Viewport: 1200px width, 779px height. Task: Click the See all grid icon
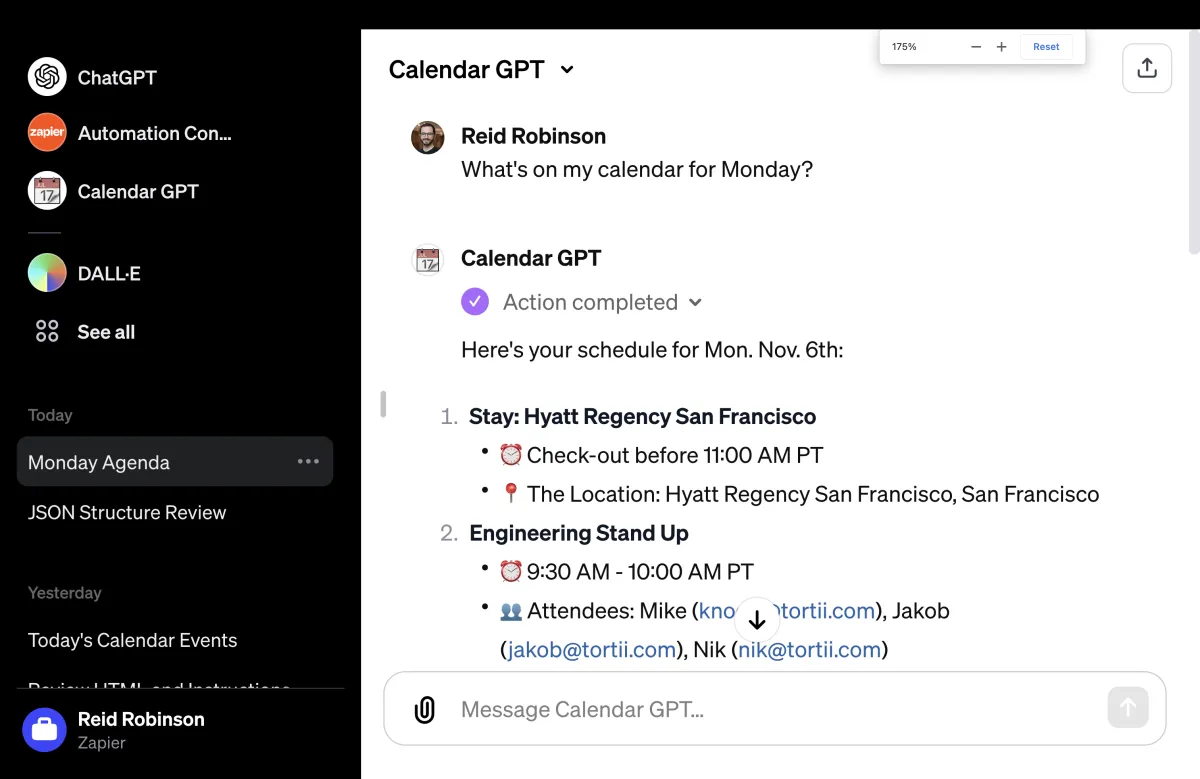(47, 332)
